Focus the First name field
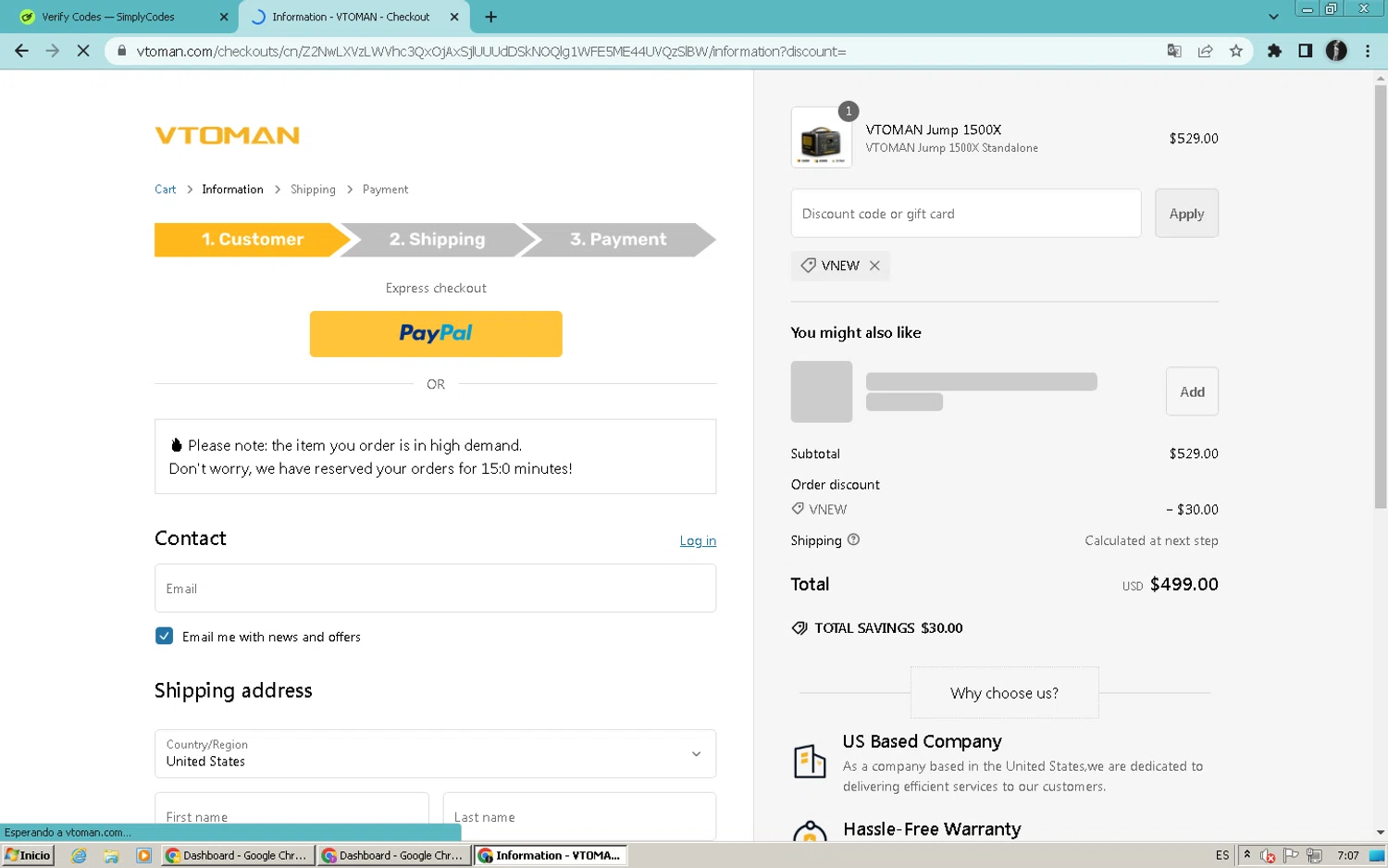 tap(291, 816)
